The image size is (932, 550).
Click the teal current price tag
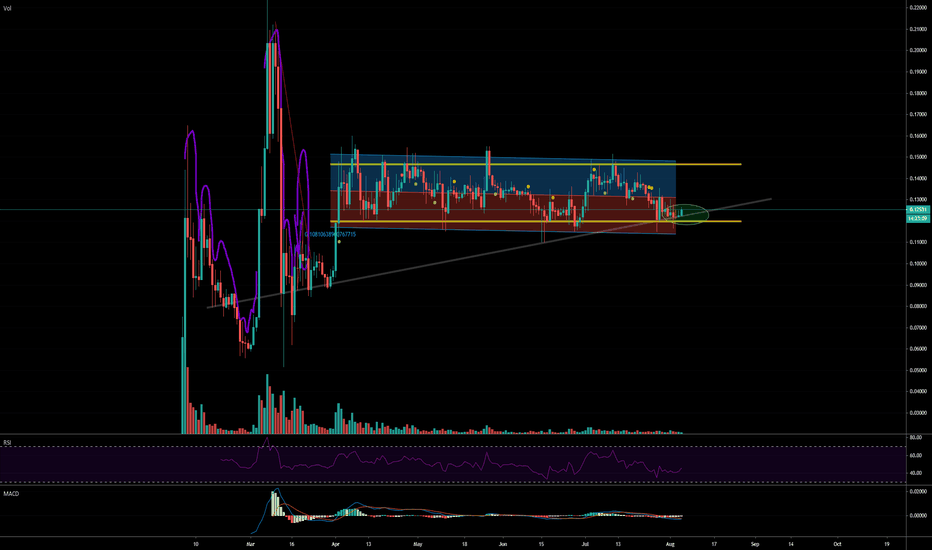918,209
